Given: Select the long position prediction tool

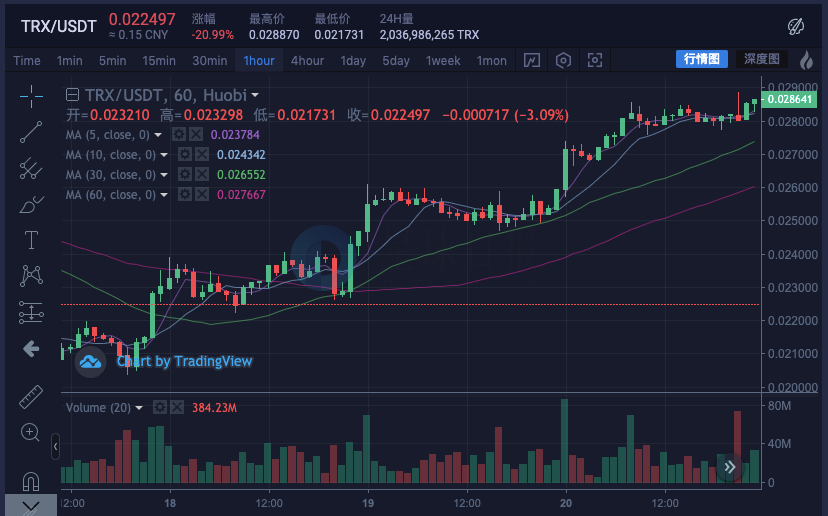Looking at the screenshot, I should (31, 312).
